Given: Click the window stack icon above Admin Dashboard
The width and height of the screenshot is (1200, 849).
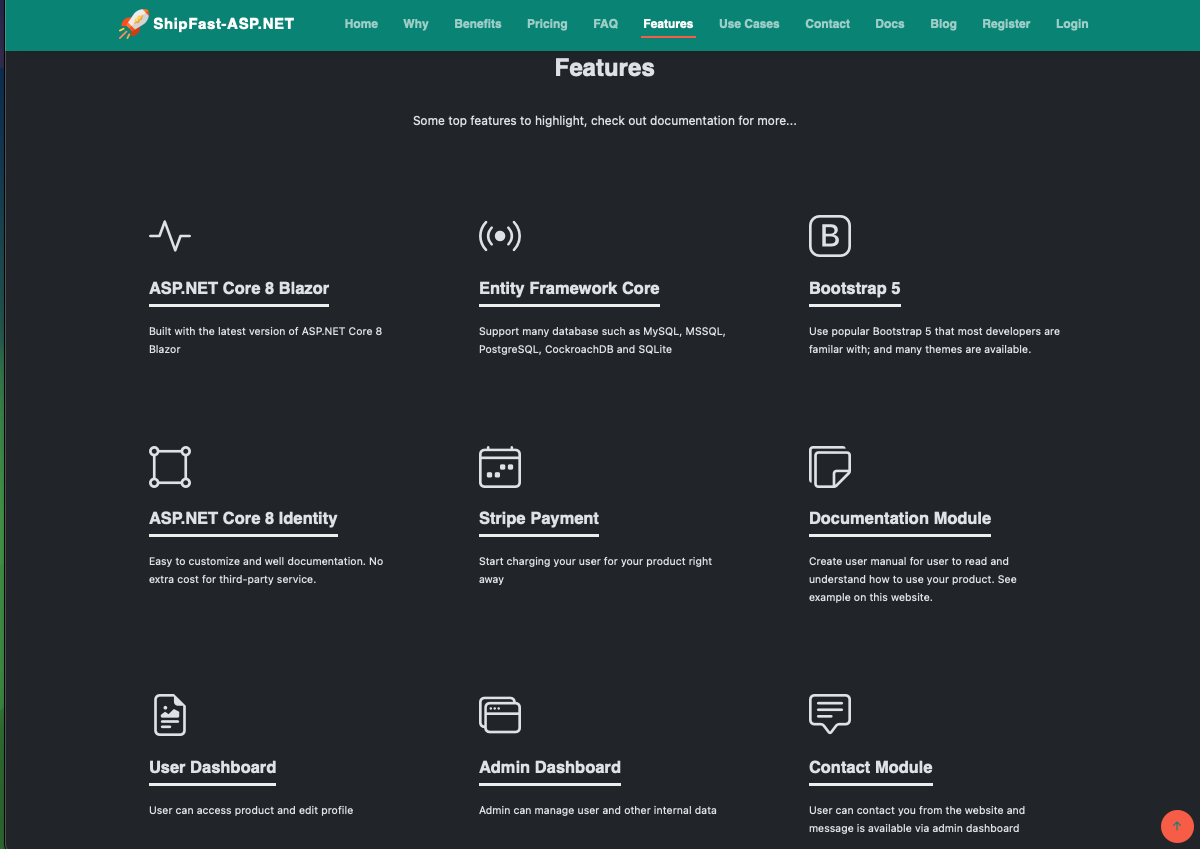Looking at the screenshot, I should coord(500,715).
